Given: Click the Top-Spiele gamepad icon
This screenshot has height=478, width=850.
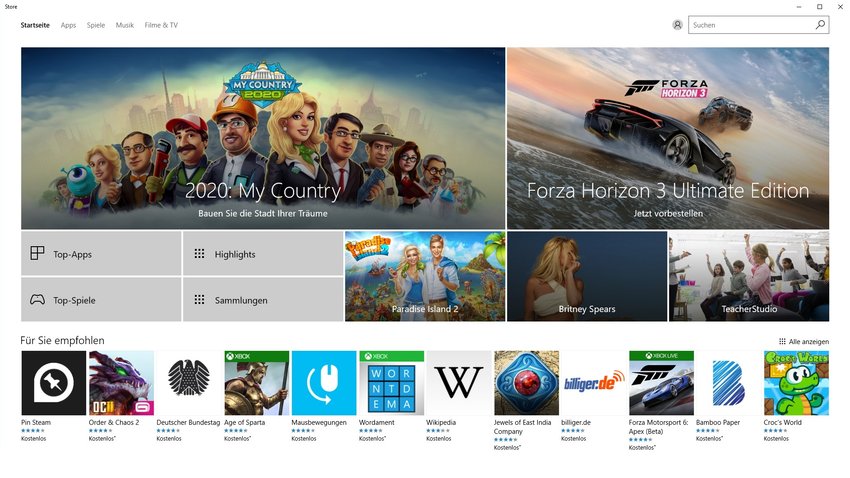Looking at the screenshot, I should tap(37, 299).
